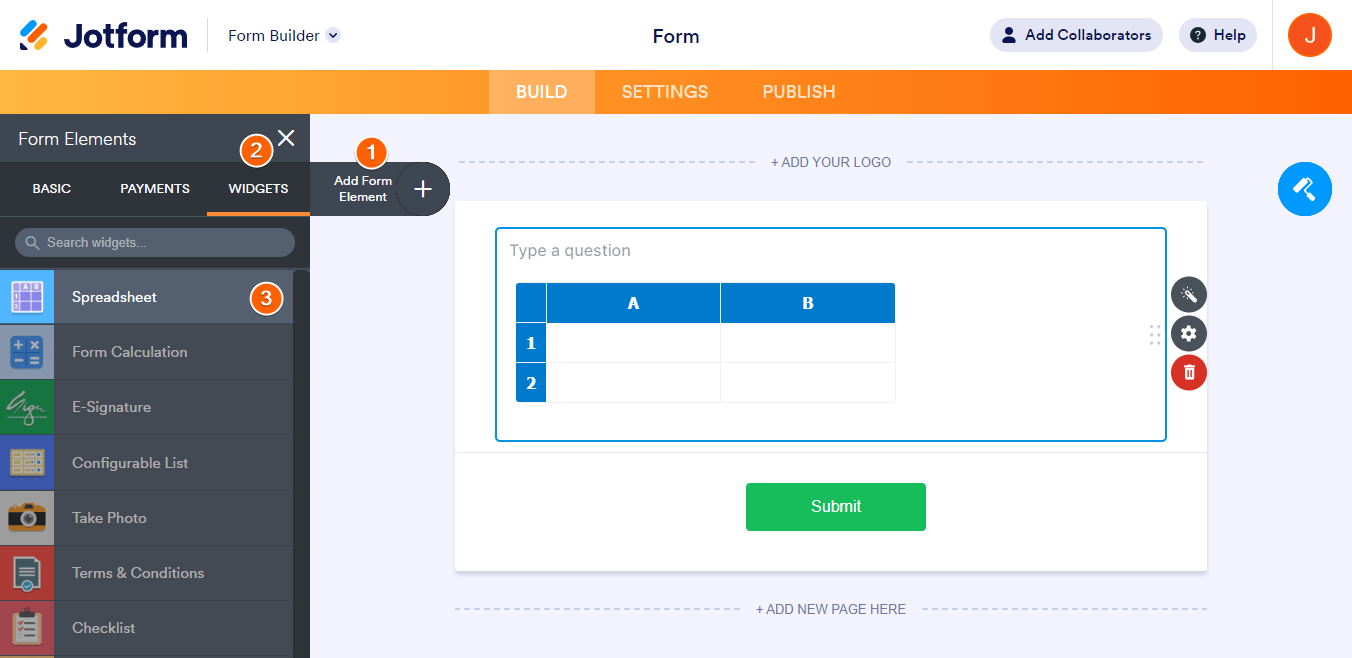The image size is (1352, 658).
Task: Select the Form Calculation widget icon
Action: coord(27,352)
